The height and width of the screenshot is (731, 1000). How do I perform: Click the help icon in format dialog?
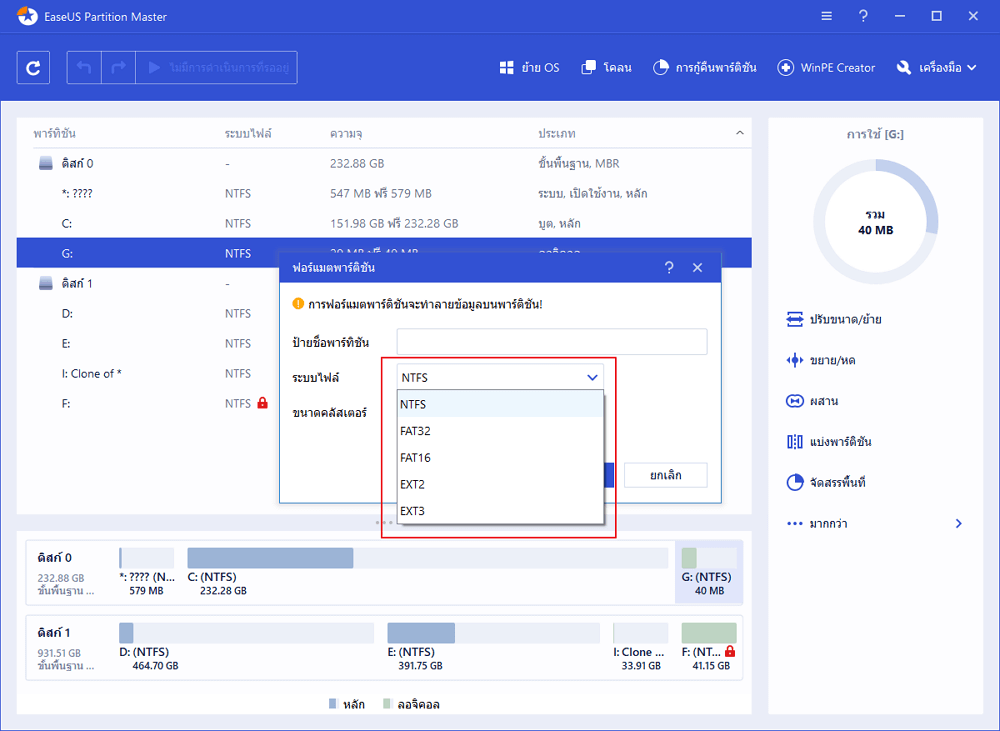pyautogui.click(x=668, y=268)
